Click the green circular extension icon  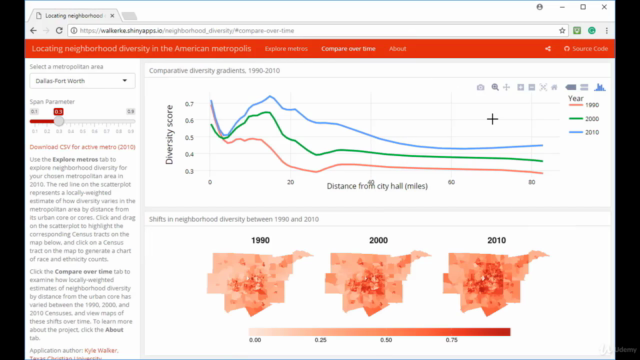(x=591, y=31)
